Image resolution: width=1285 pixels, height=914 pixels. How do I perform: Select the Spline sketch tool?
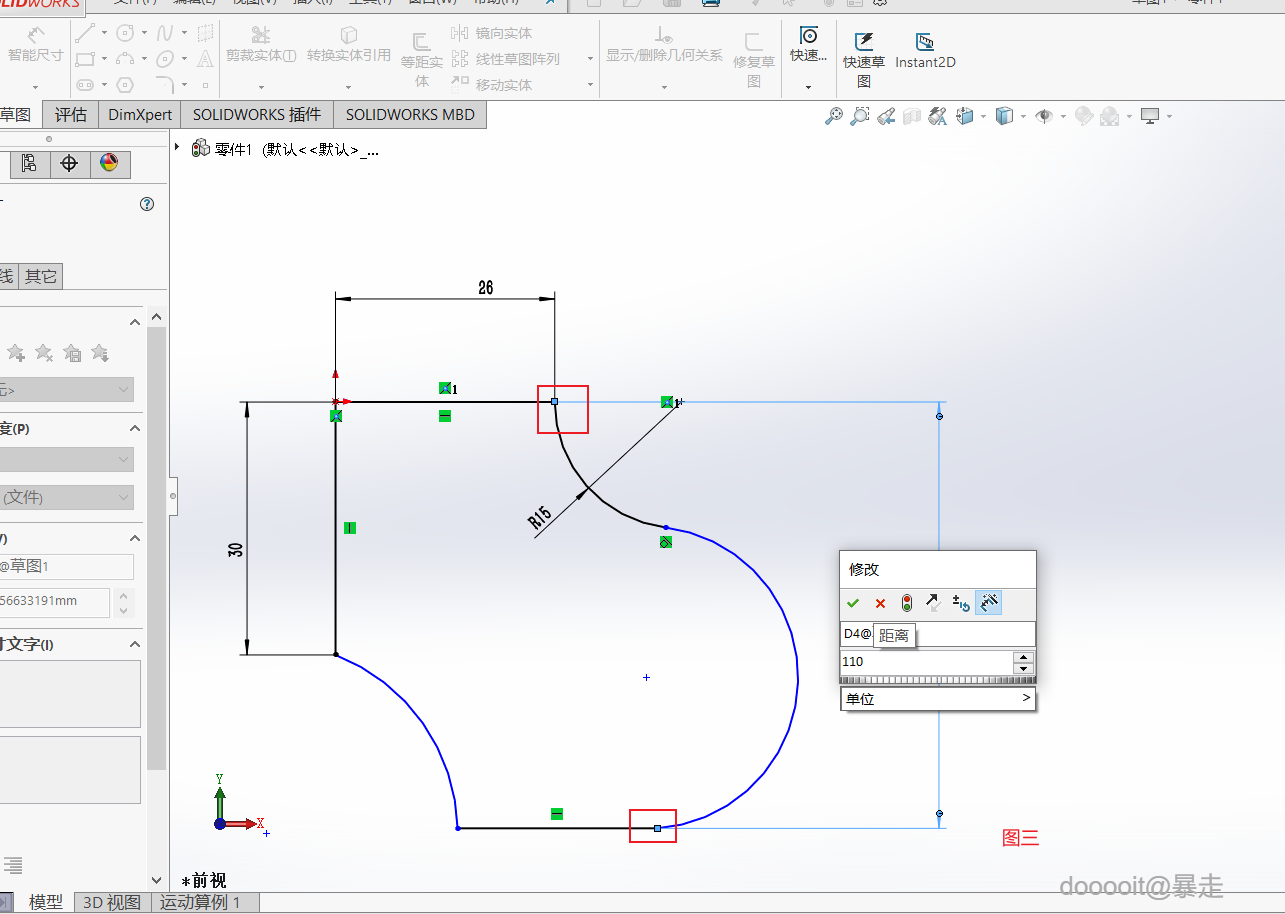pos(166,33)
